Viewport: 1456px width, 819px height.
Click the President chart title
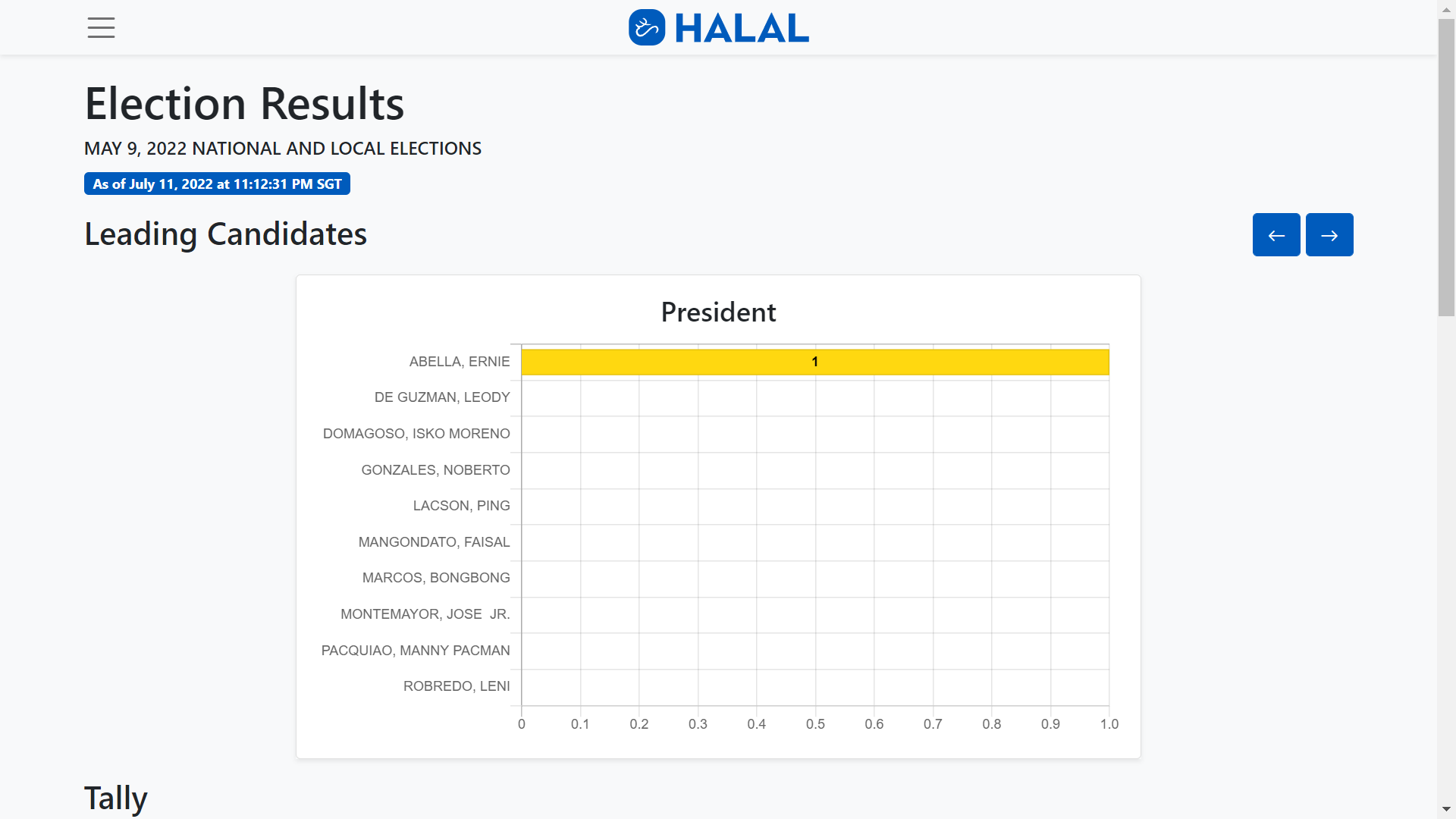[x=717, y=311]
